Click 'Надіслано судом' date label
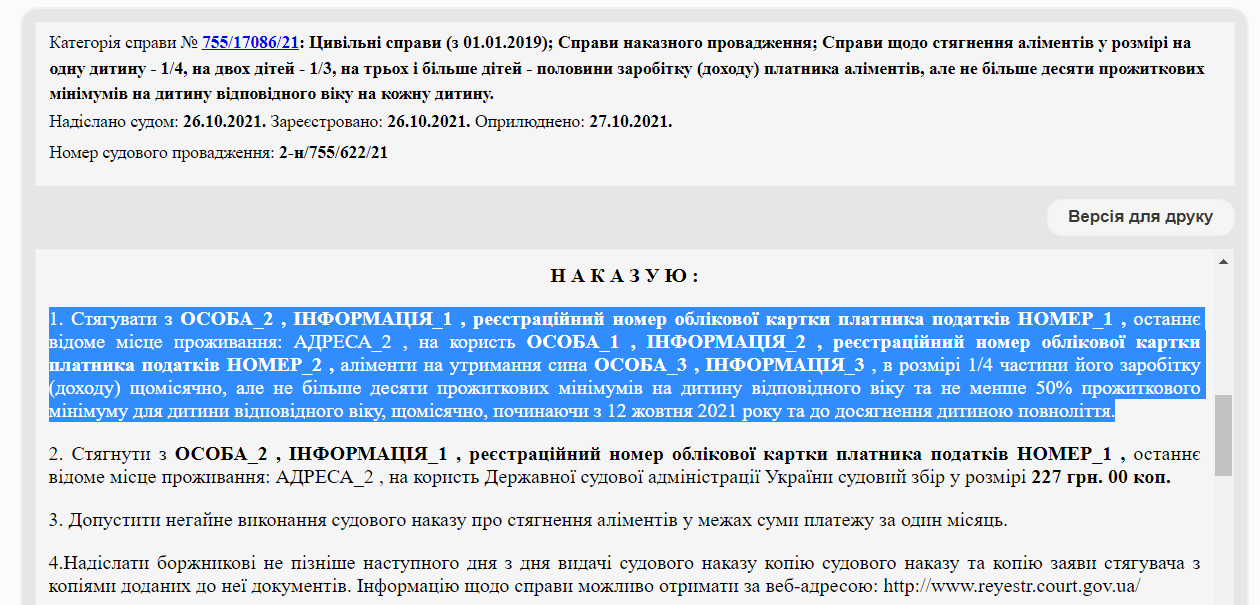1260x605 pixels. [x=113, y=122]
